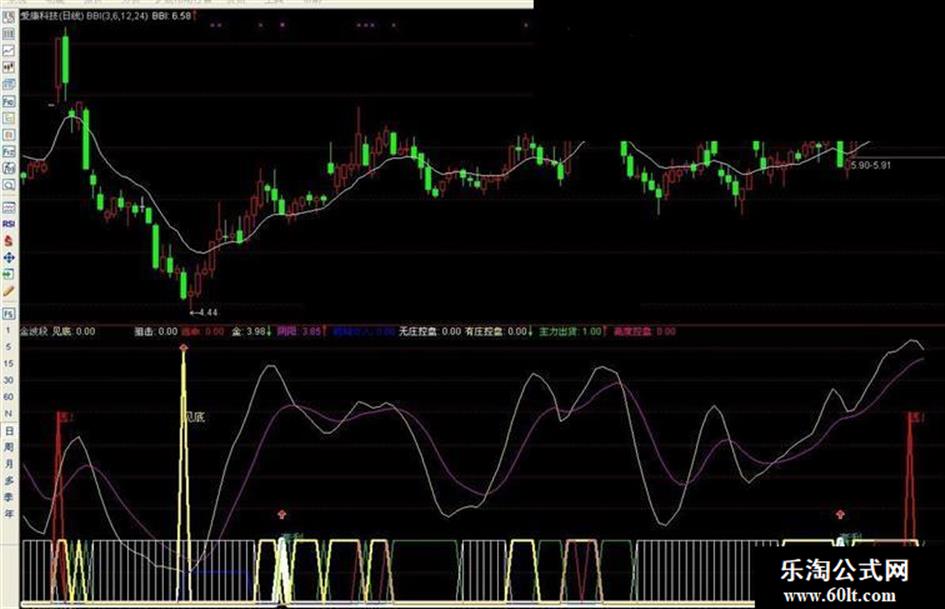
Task: Select the 月 monthly period
Action: tap(8, 464)
